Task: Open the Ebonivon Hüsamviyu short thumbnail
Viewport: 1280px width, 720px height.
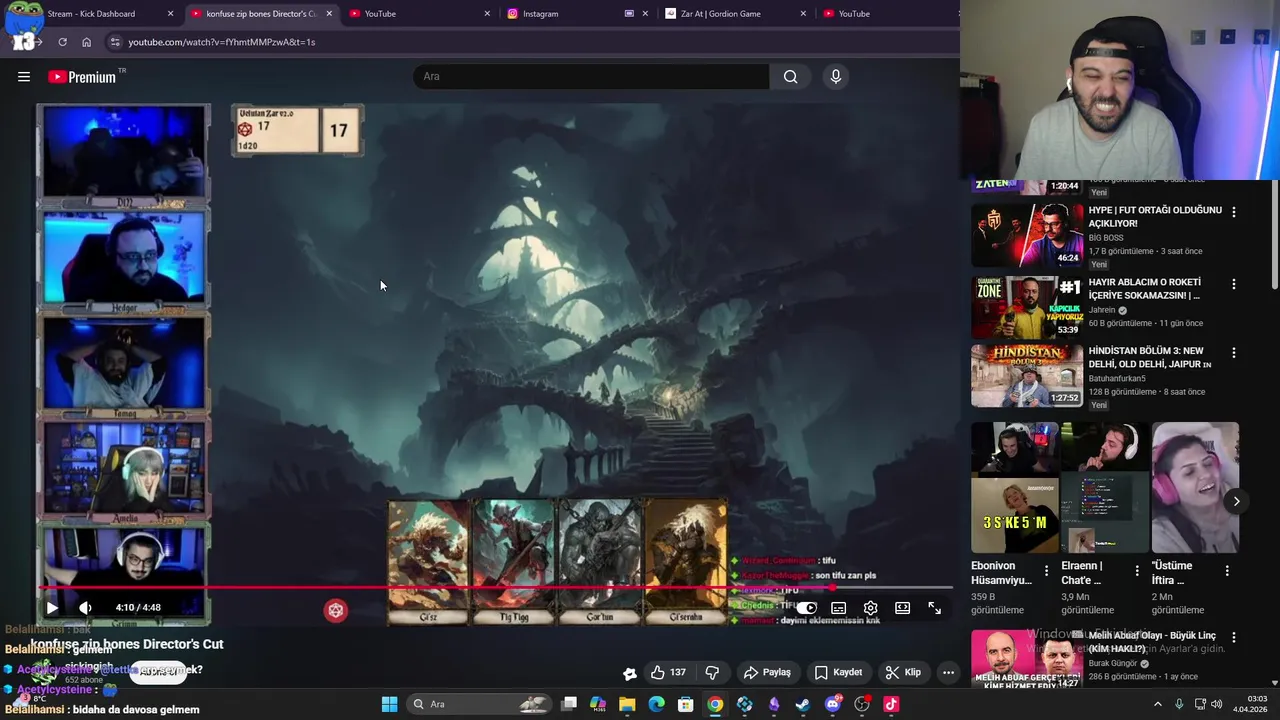Action: click(x=1014, y=488)
